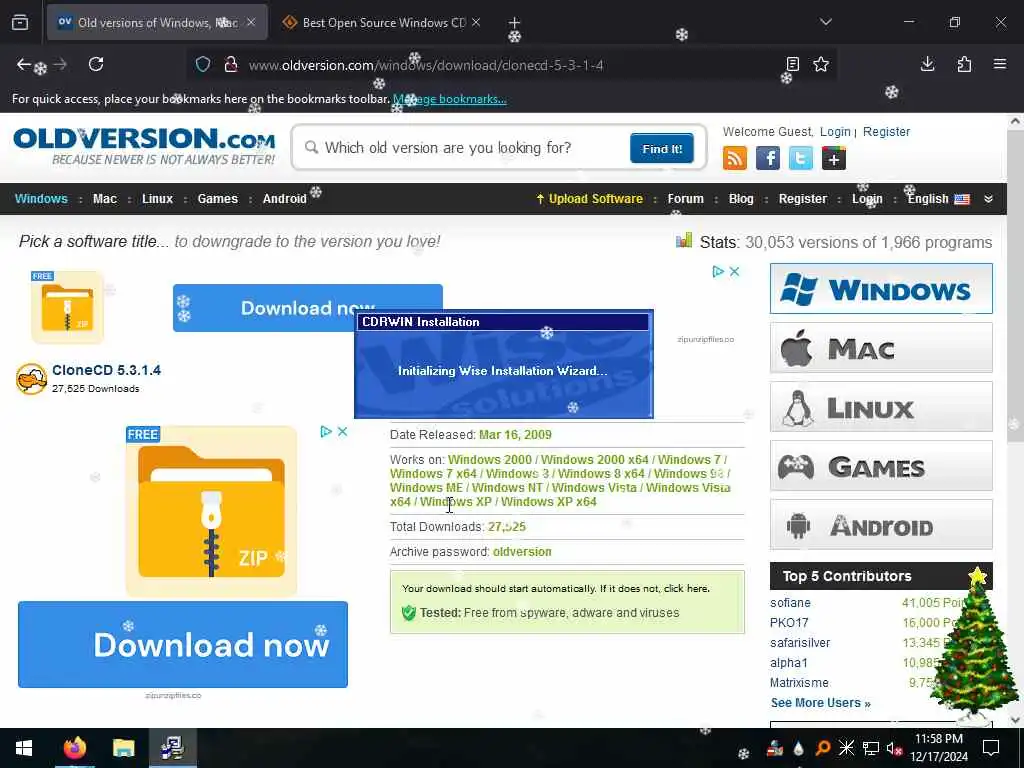This screenshot has width=1024, height=768.
Task: Click the large Download now ad button
Action: (x=183, y=644)
